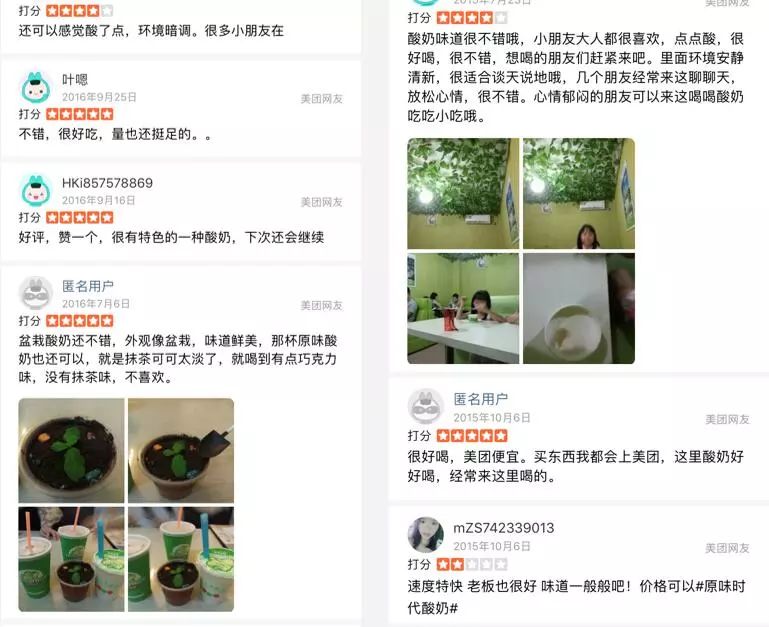This screenshot has width=769, height=627.
Task: Open anonymous user avatar dated 2015年10月6日
Action: point(426,407)
